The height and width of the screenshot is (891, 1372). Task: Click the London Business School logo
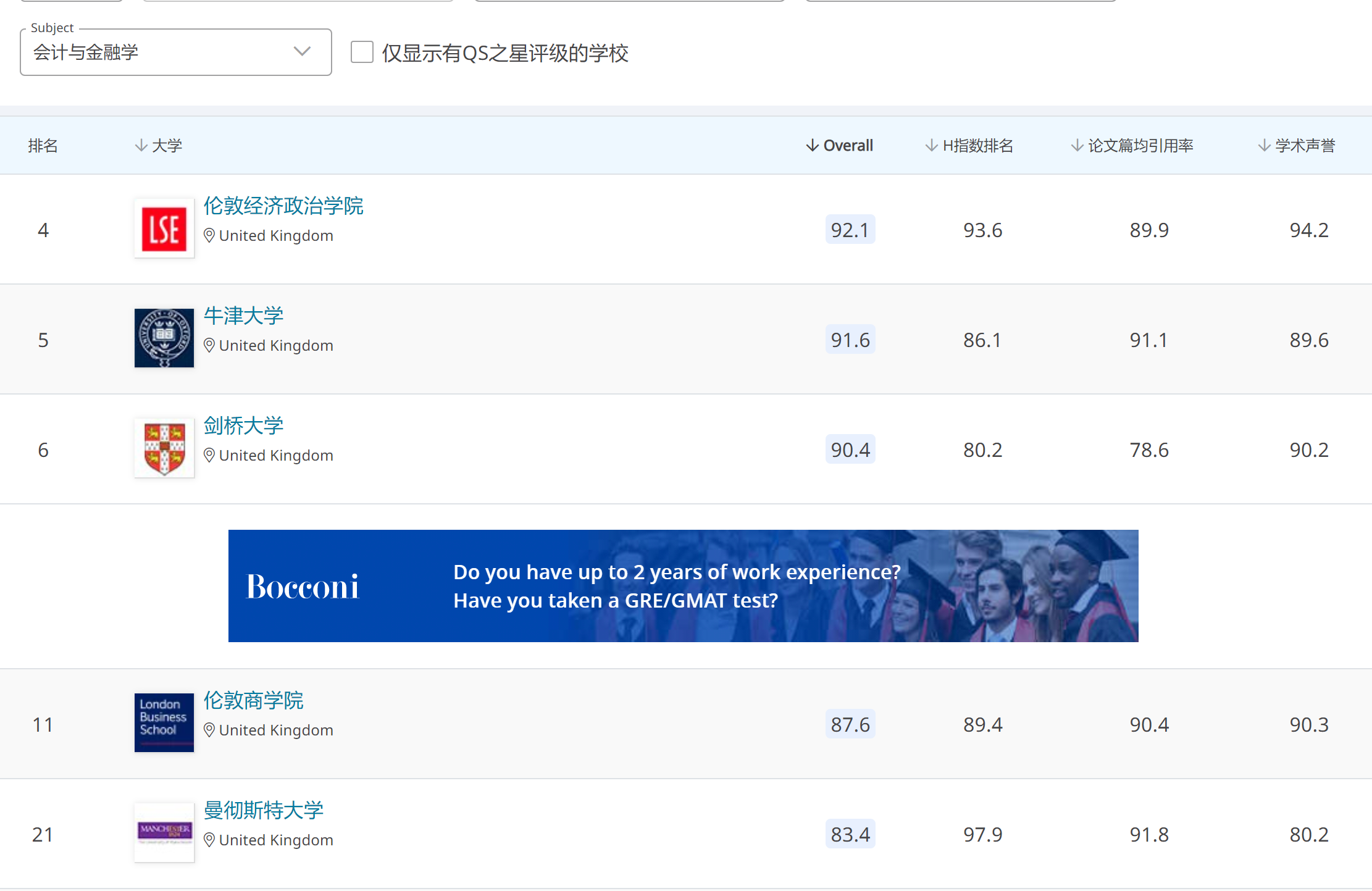coord(164,722)
